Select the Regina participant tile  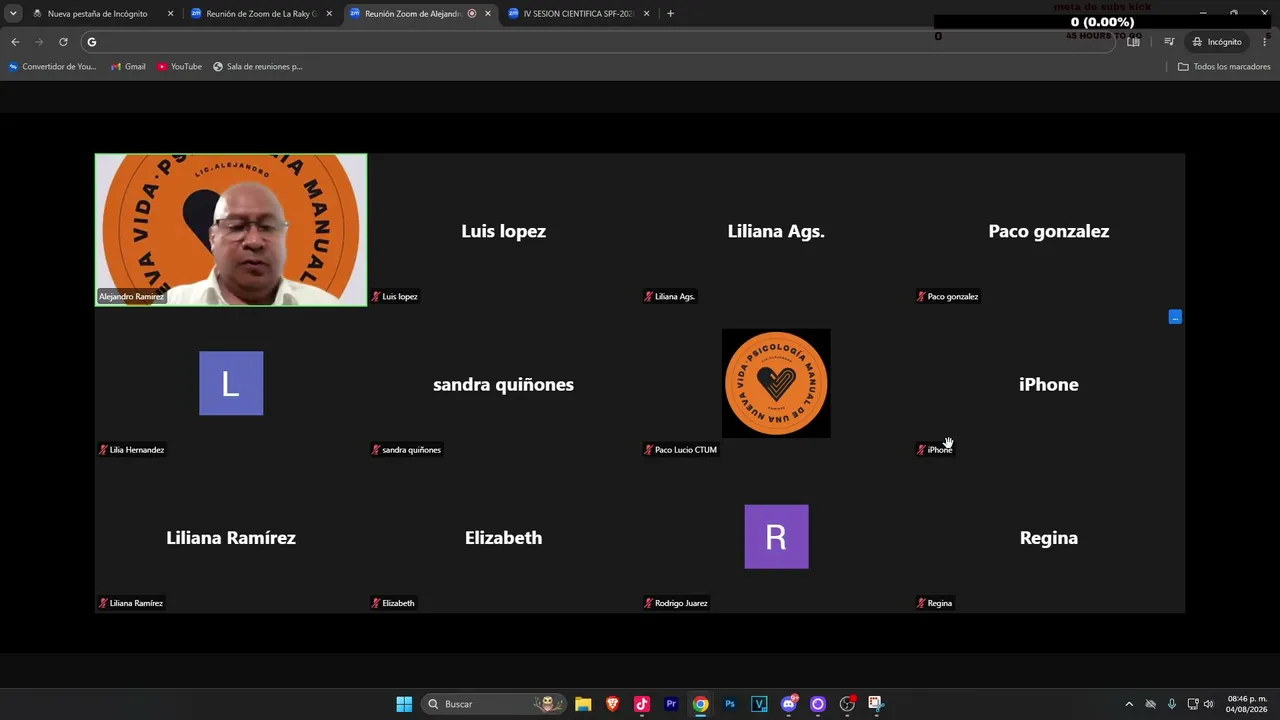(x=1049, y=537)
